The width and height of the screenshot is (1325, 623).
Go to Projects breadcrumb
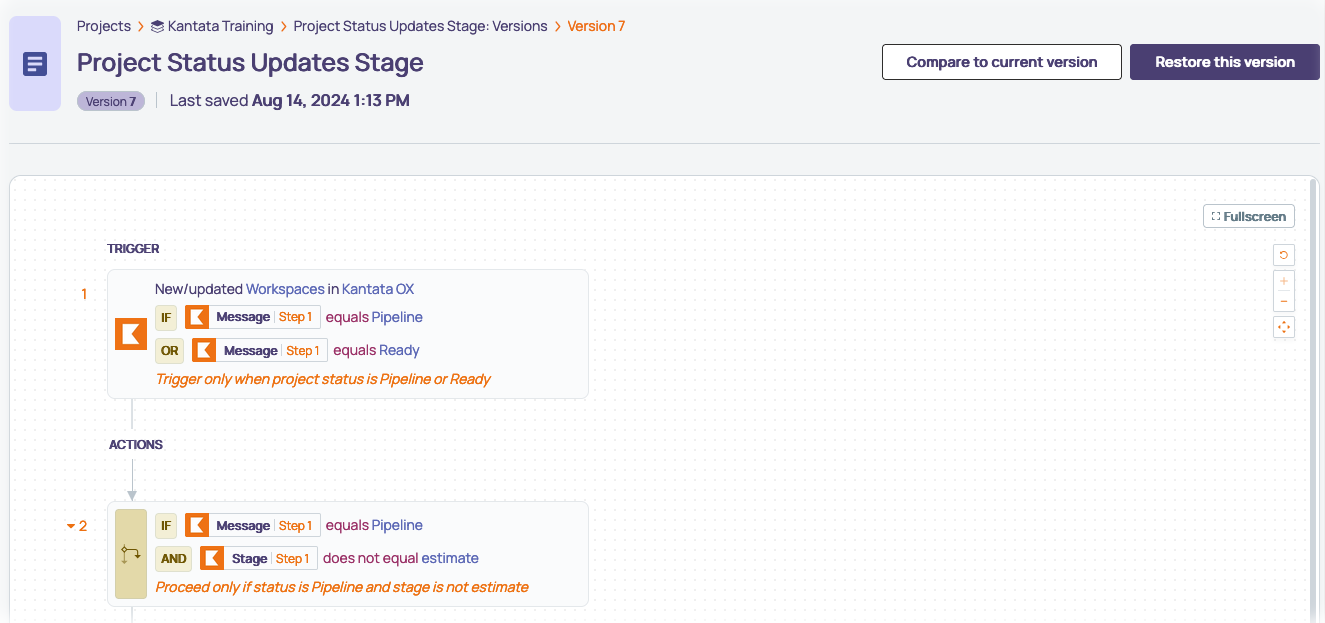coord(104,26)
